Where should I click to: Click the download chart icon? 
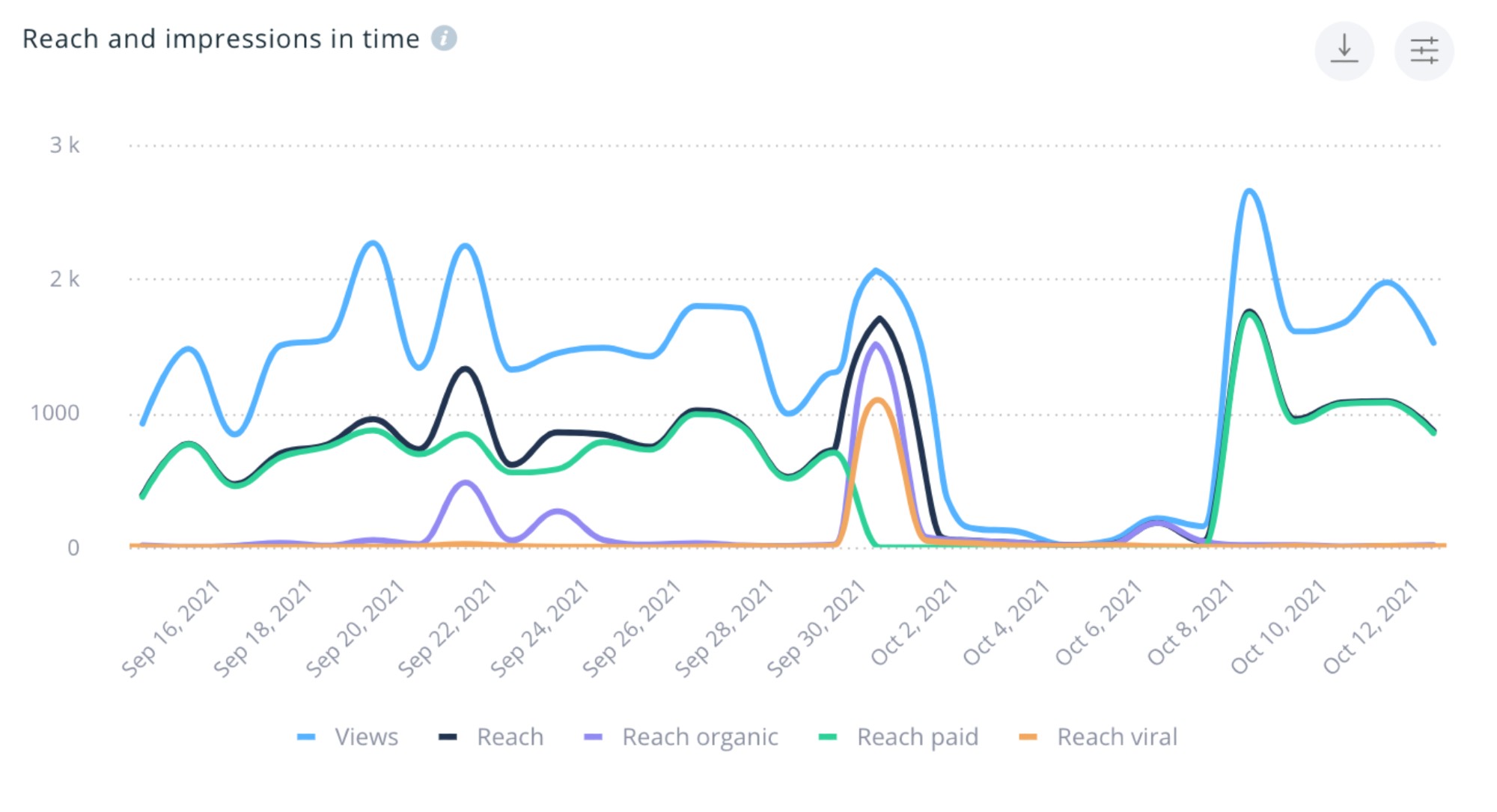1344,49
